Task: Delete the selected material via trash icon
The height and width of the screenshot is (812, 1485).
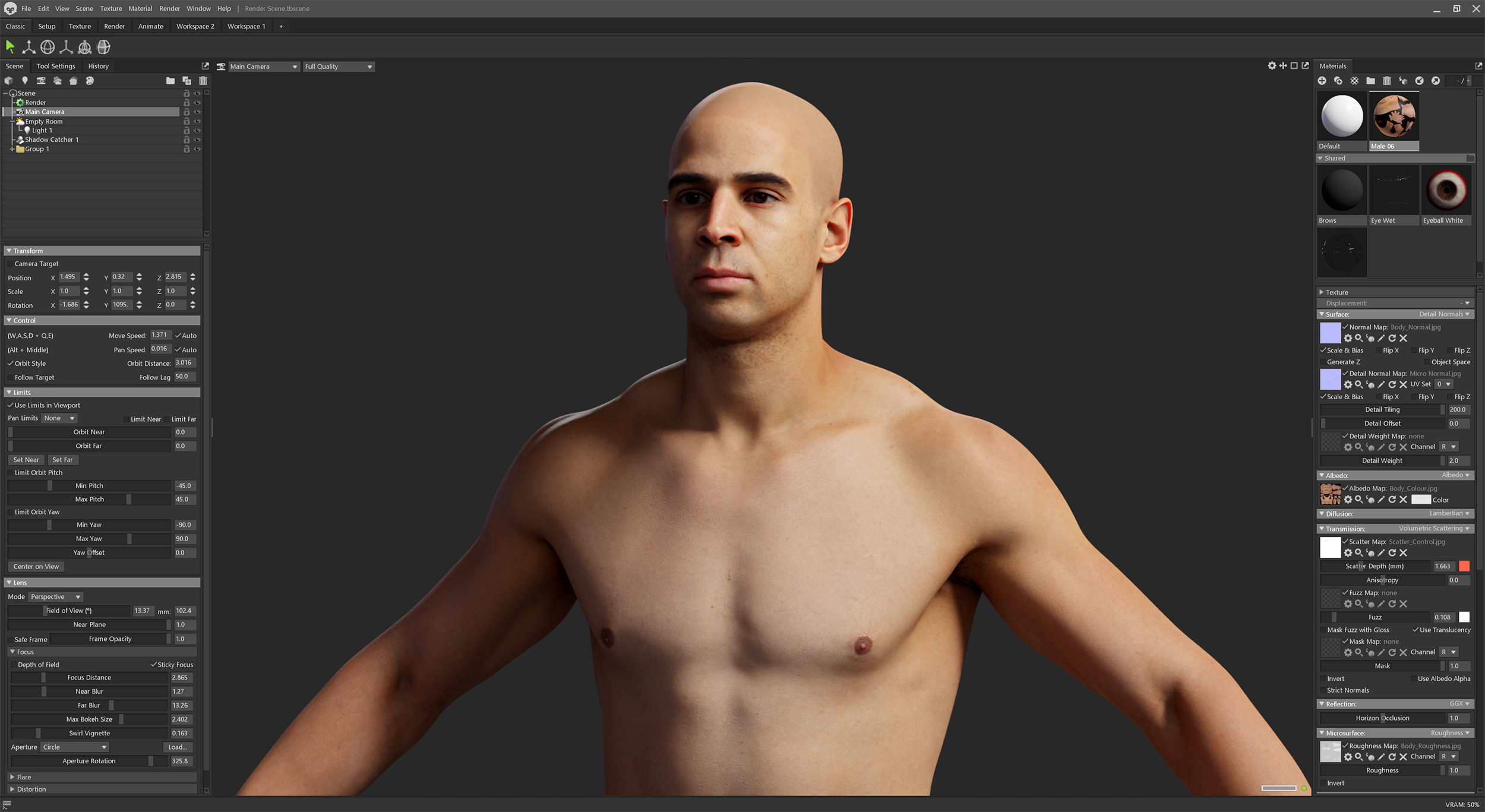Action: click(1387, 81)
